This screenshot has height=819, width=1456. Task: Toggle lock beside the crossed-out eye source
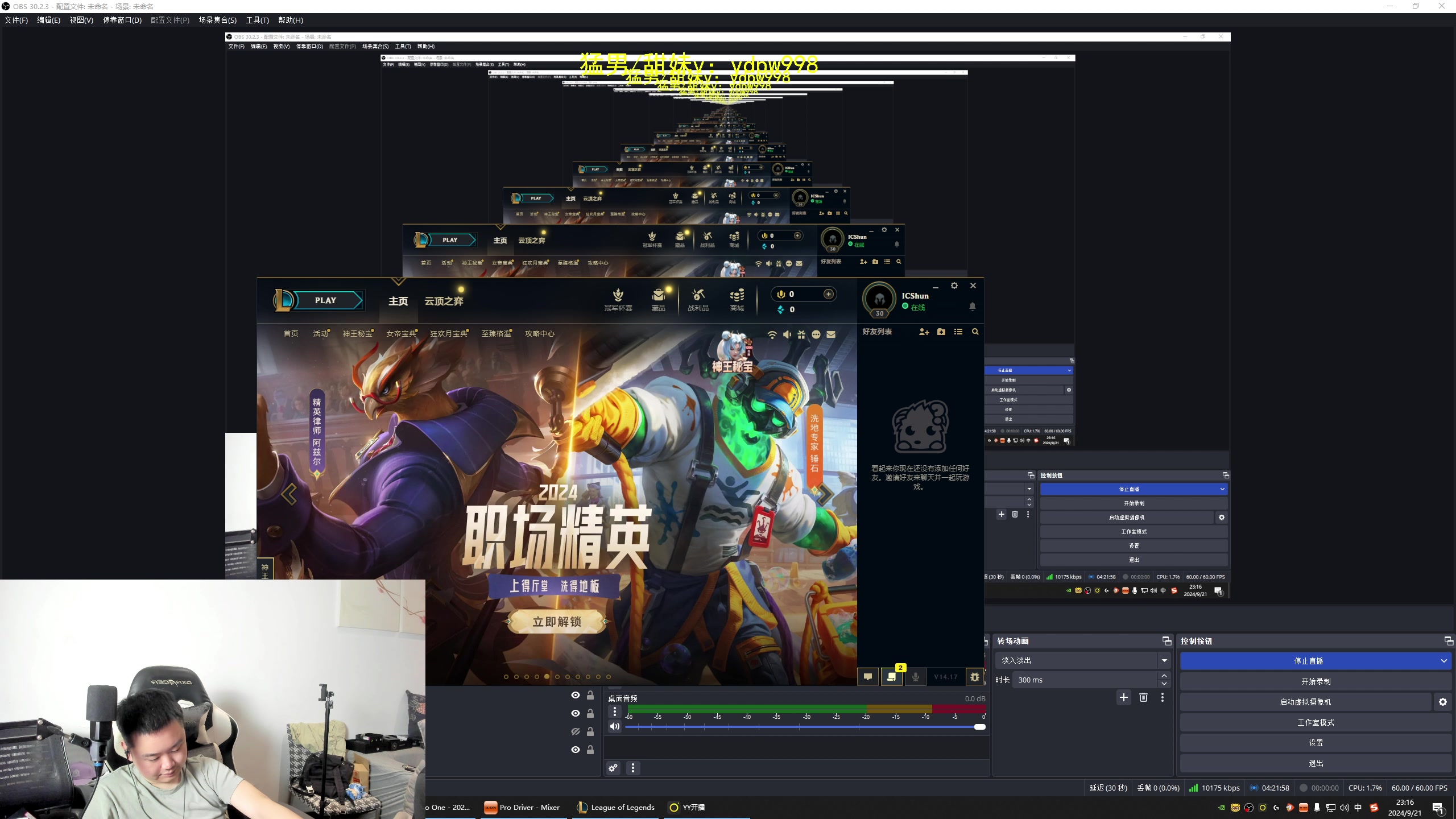click(590, 731)
